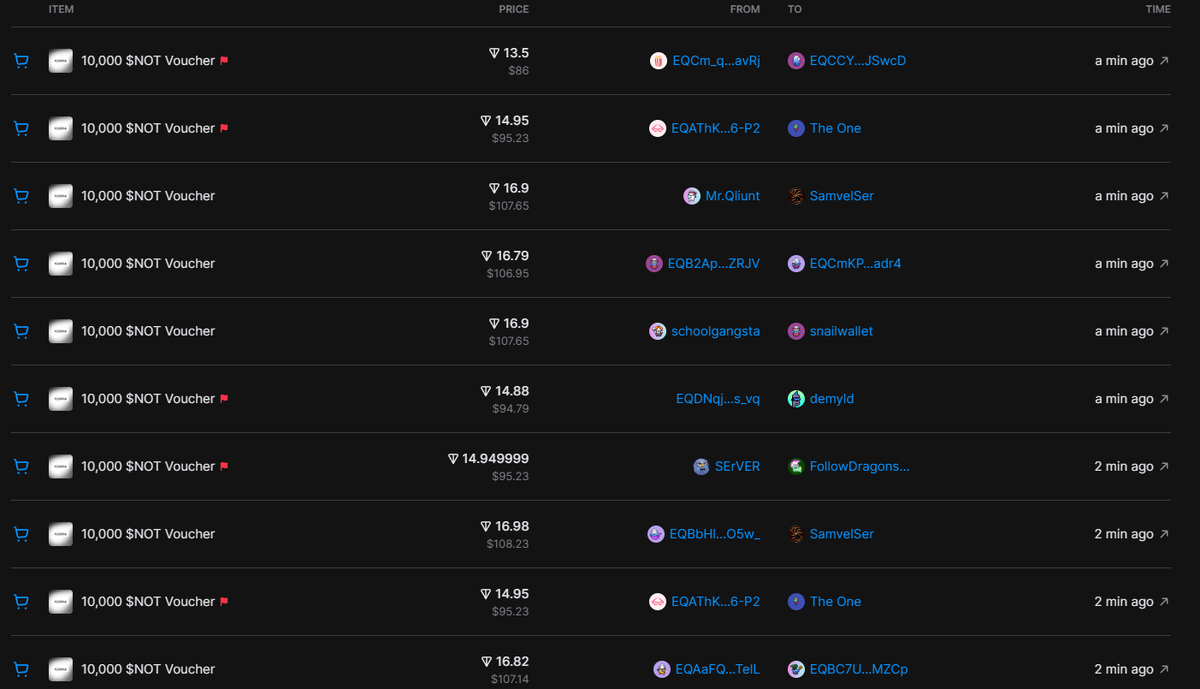The height and width of the screenshot is (689, 1200).
Task: Open 10,000 $NOT Voucher in 14.88 row
Action: pos(148,399)
